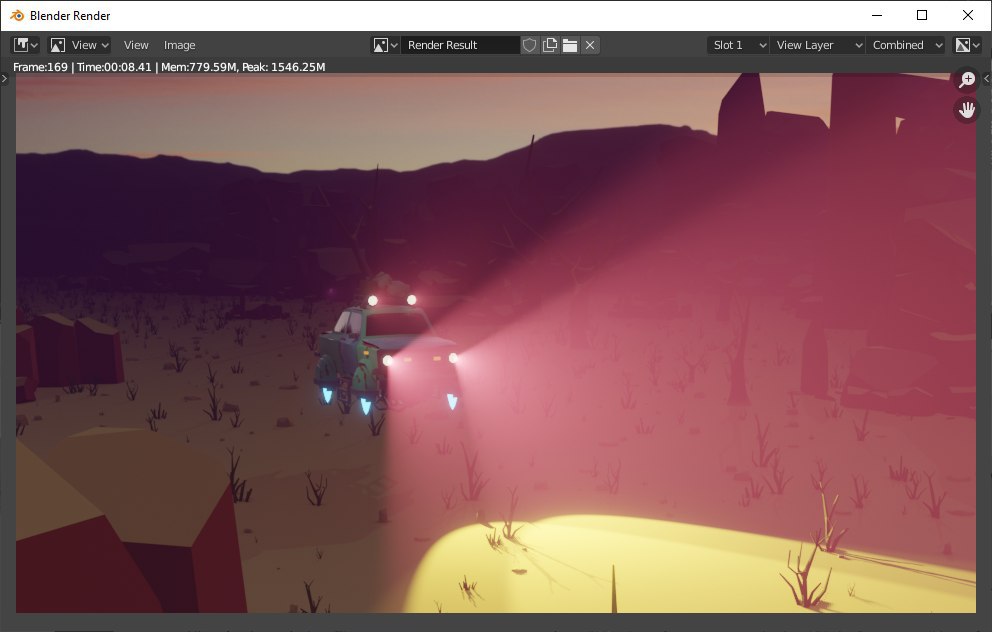Screen dimensions: 992x632
Task: Click the Blender logo in the title bar
Action: click(17, 15)
